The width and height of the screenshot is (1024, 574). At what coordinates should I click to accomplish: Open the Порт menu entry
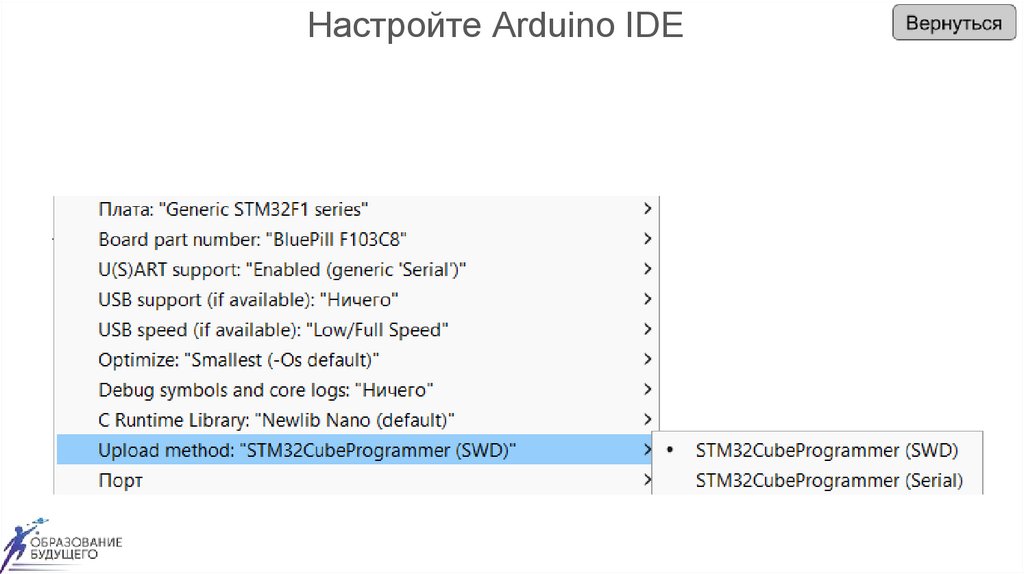coord(356,480)
